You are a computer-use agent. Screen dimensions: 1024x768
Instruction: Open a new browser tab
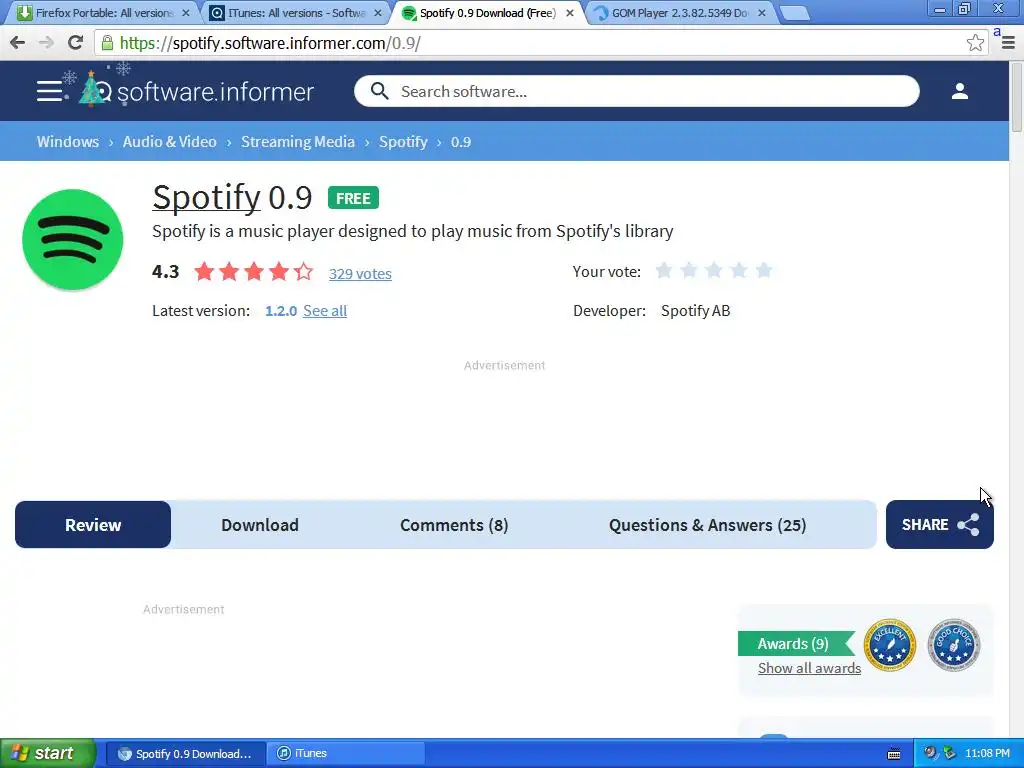tap(795, 14)
